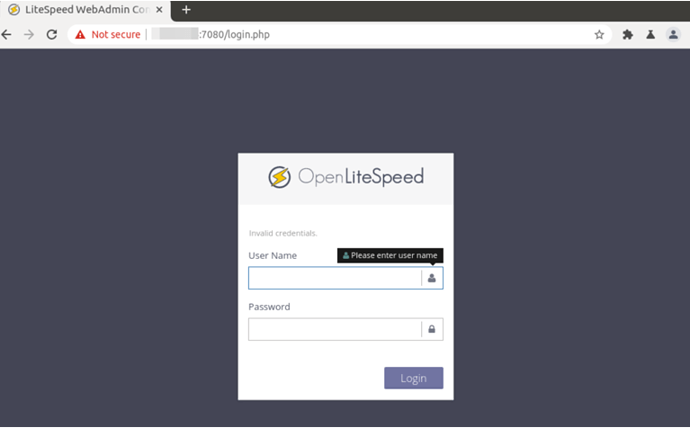690x428 pixels.
Task: Click the user icon in User Name field
Action: tap(432, 278)
